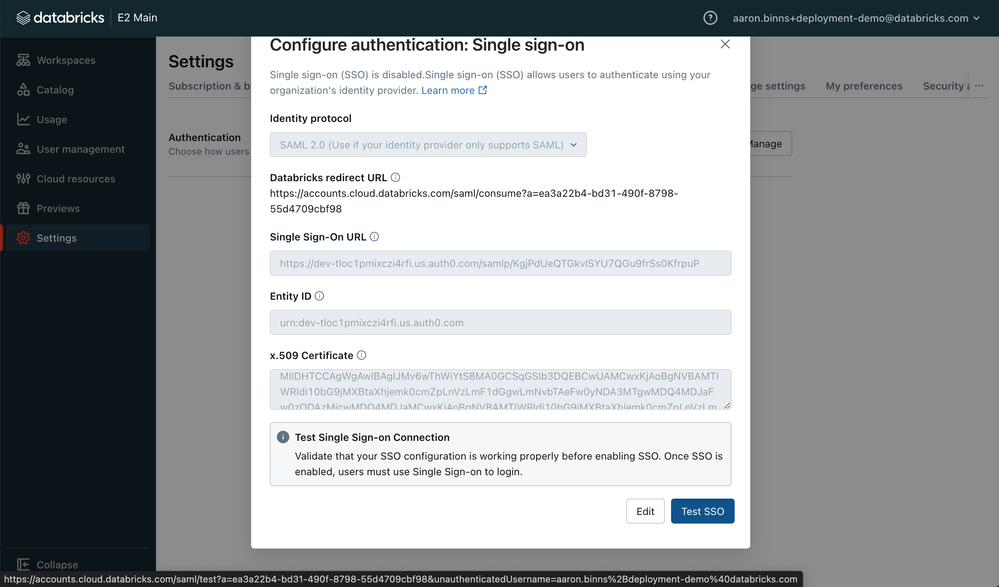The image size is (999, 587).
Task: Click the Entity ID input field
Action: (x=500, y=322)
